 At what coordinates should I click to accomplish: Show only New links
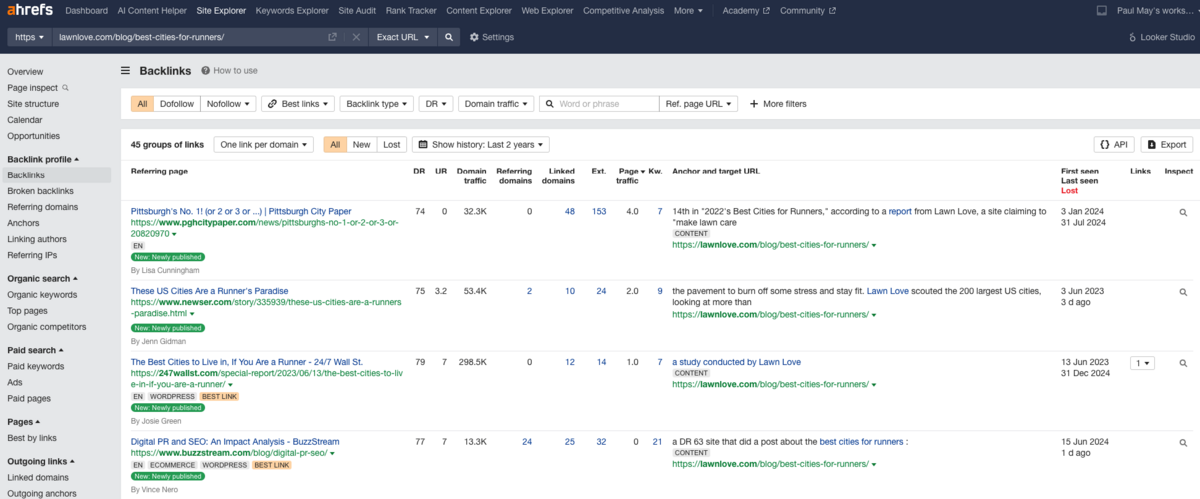point(361,144)
